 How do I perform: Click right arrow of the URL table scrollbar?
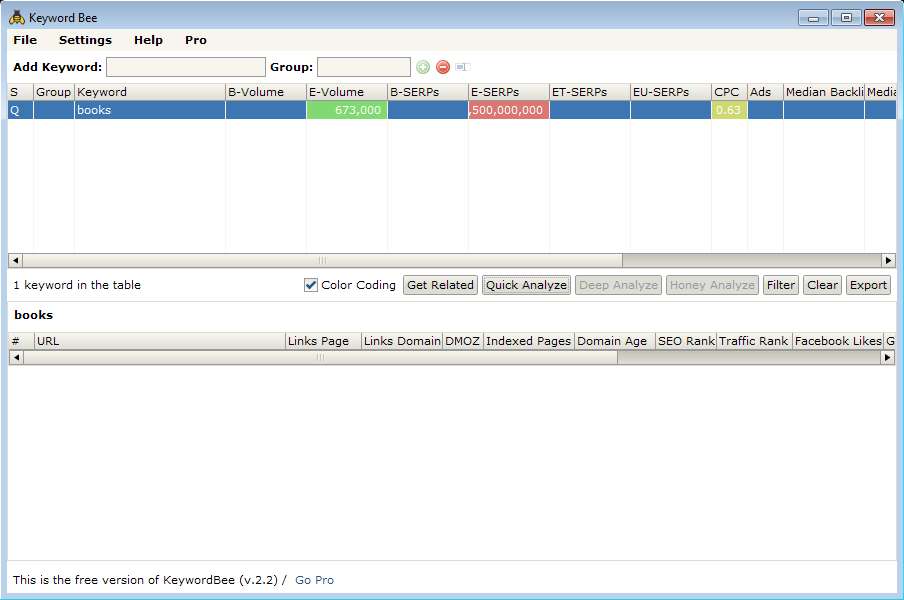pos(888,357)
